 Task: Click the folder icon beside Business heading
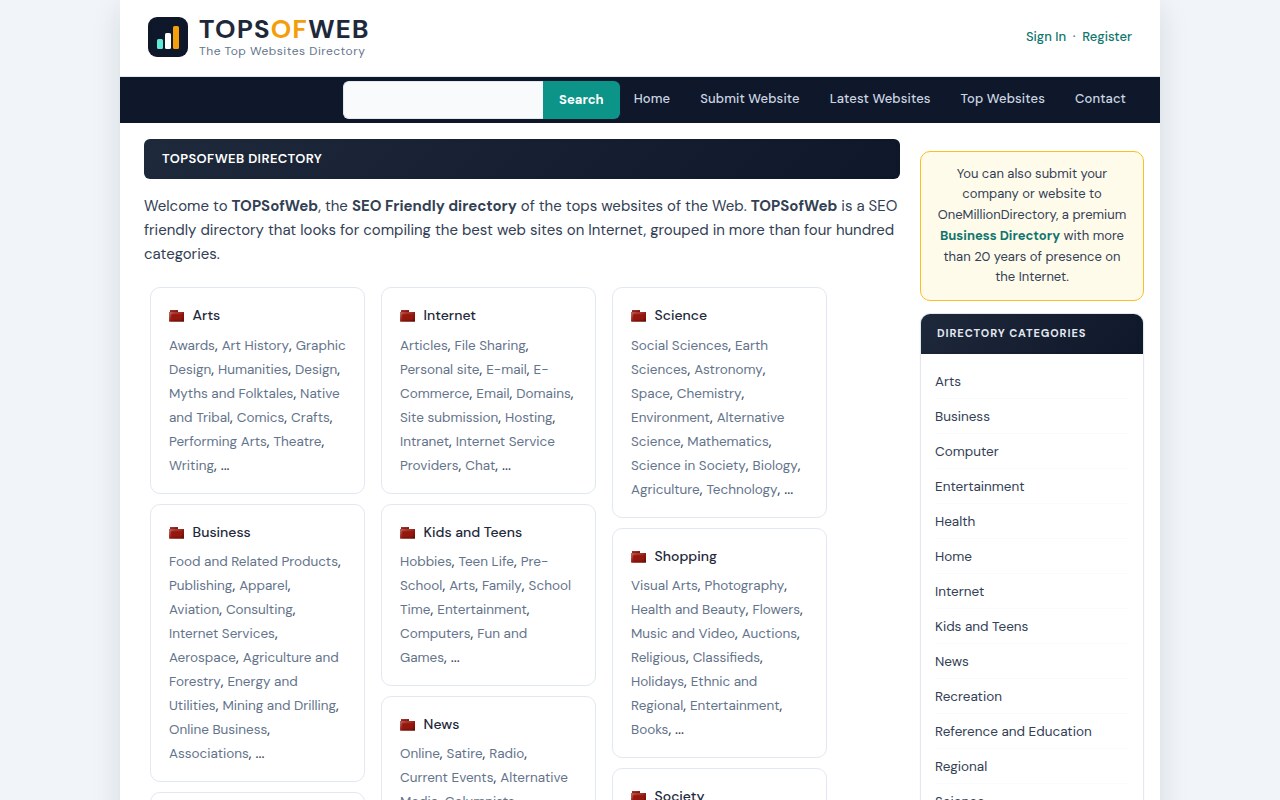point(177,533)
